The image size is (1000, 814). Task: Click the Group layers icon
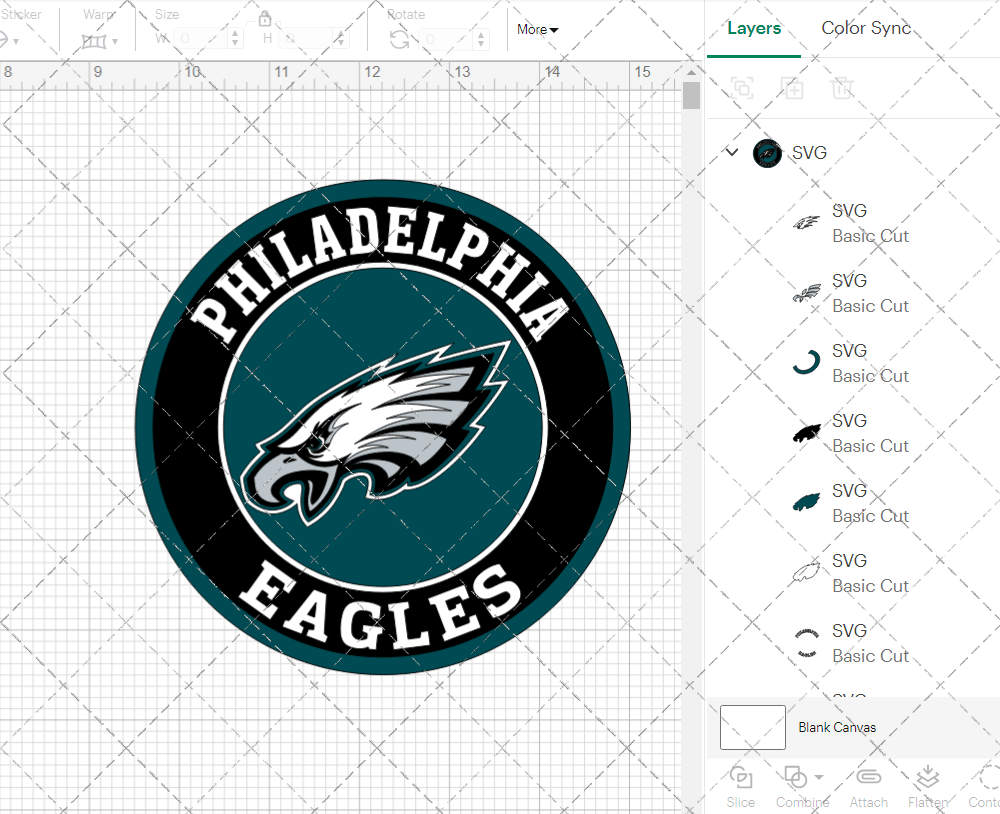coord(742,88)
